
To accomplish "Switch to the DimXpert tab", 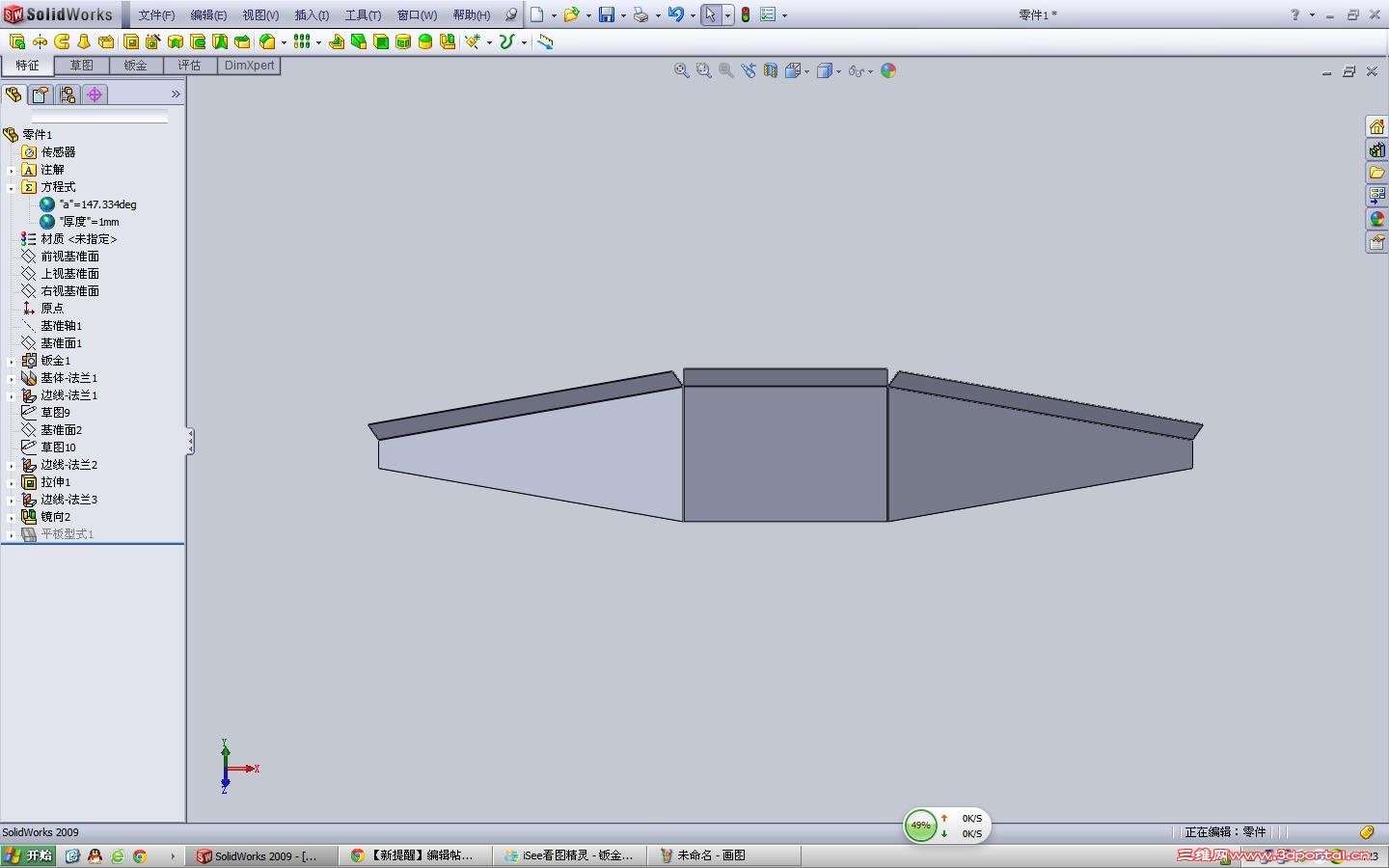I will click(x=249, y=66).
